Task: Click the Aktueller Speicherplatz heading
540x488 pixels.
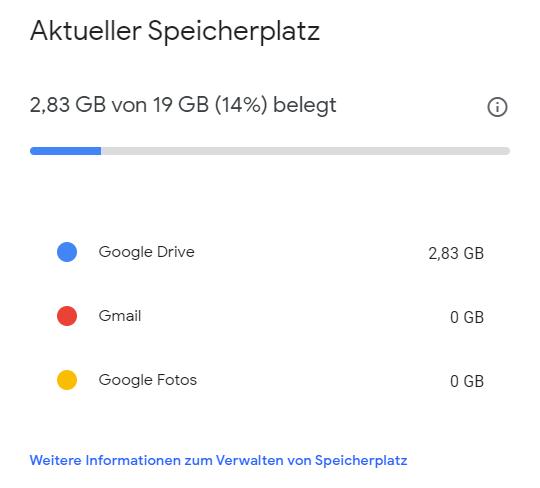Action: 175,32
